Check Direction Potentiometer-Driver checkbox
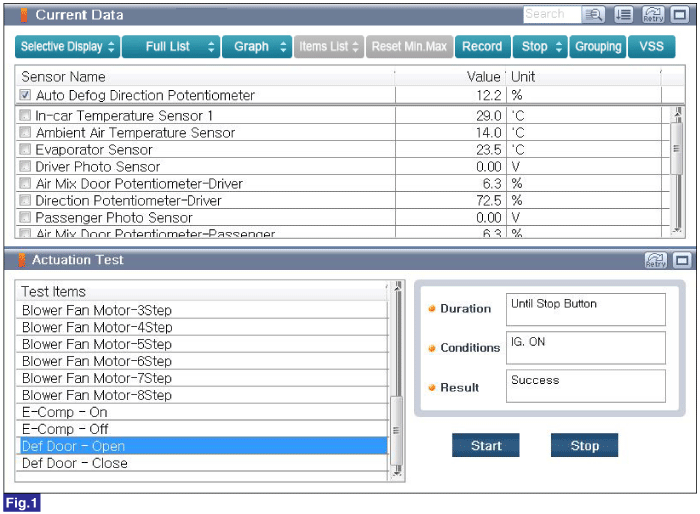Image resolution: width=700 pixels, height=514 pixels. coord(25,200)
